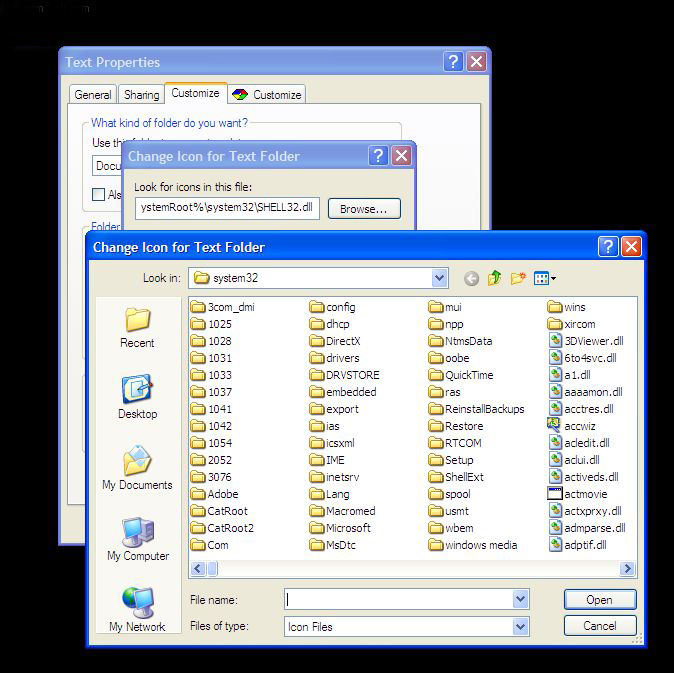
Task: Select the ReinstallBackups folder
Action: [476, 409]
